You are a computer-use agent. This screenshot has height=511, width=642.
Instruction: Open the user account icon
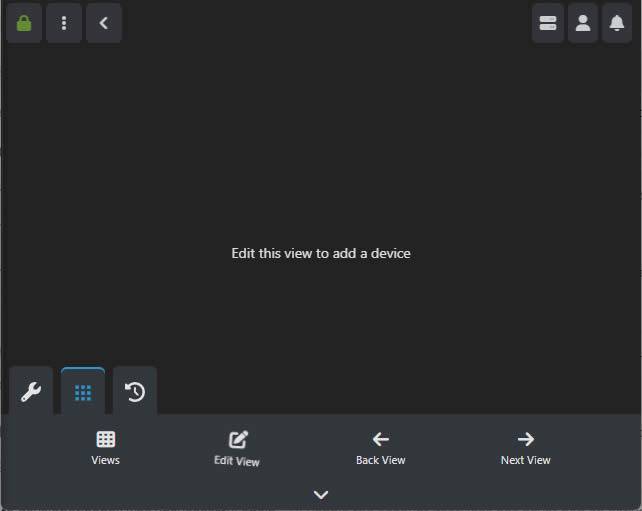(x=583, y=23)
